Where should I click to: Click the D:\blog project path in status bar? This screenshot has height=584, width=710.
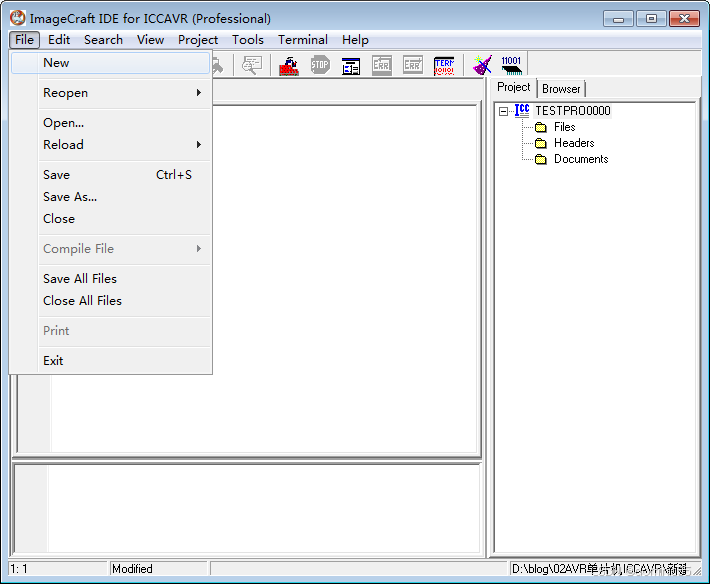604,569
